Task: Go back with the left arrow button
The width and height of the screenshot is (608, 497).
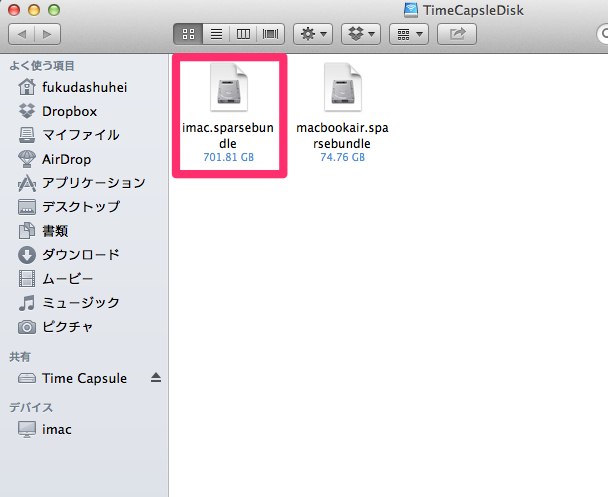Action: click(21, 34)
